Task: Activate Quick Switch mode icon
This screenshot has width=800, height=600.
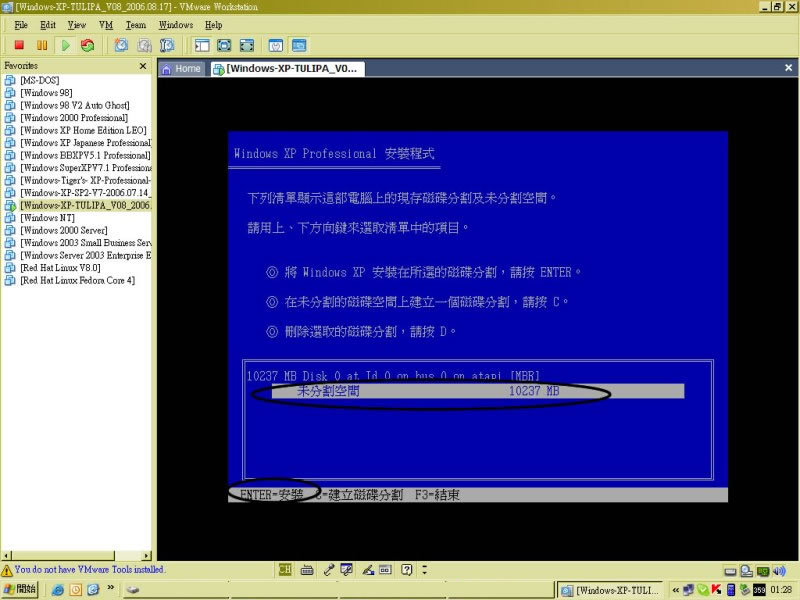Action: pyautogui.click(x=247, y=45)
